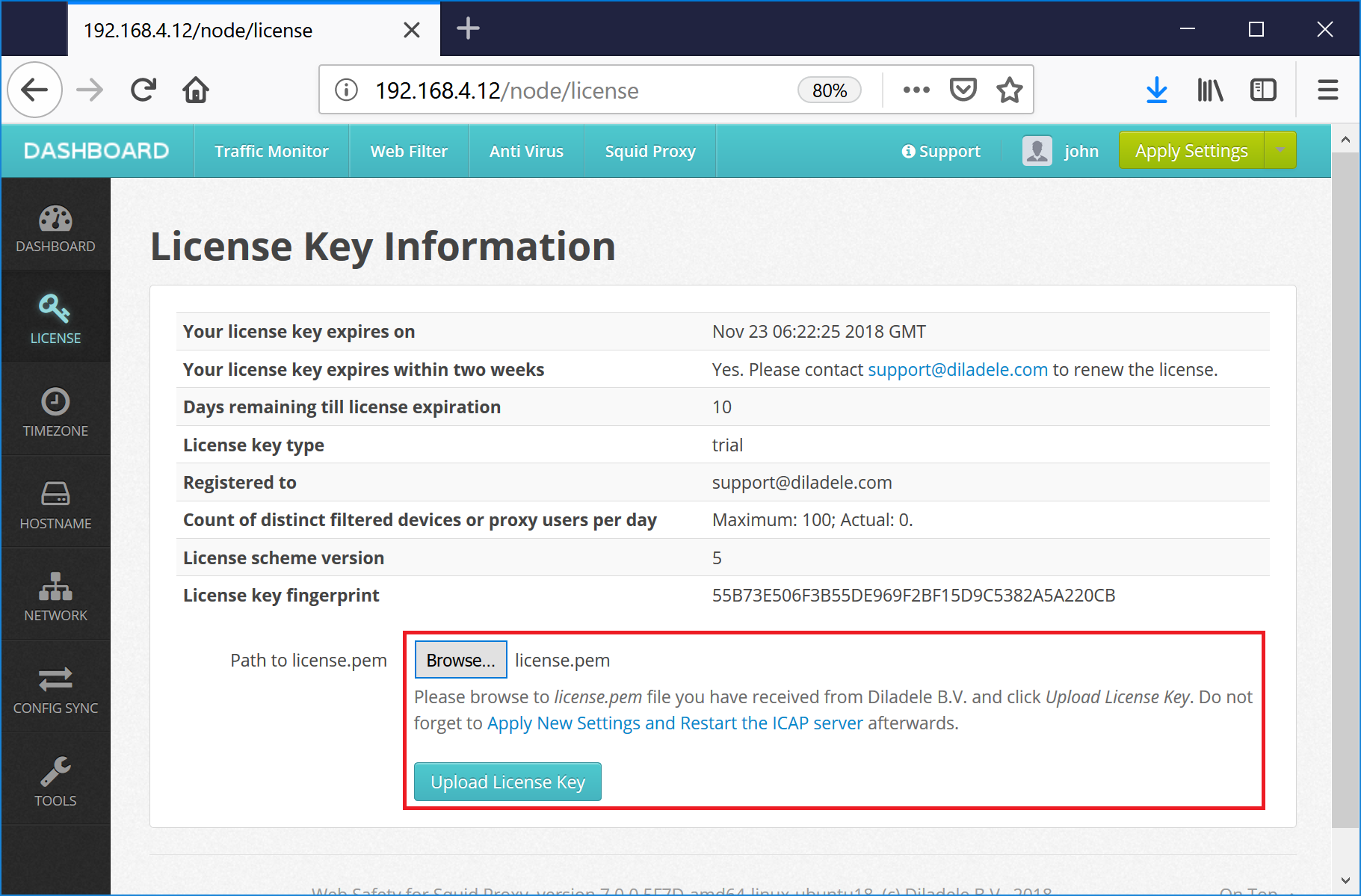The height and width of the screenshot is (896, 1361).
Task: Click the scrollbar down arrow
Action: tap(1345, 880)
